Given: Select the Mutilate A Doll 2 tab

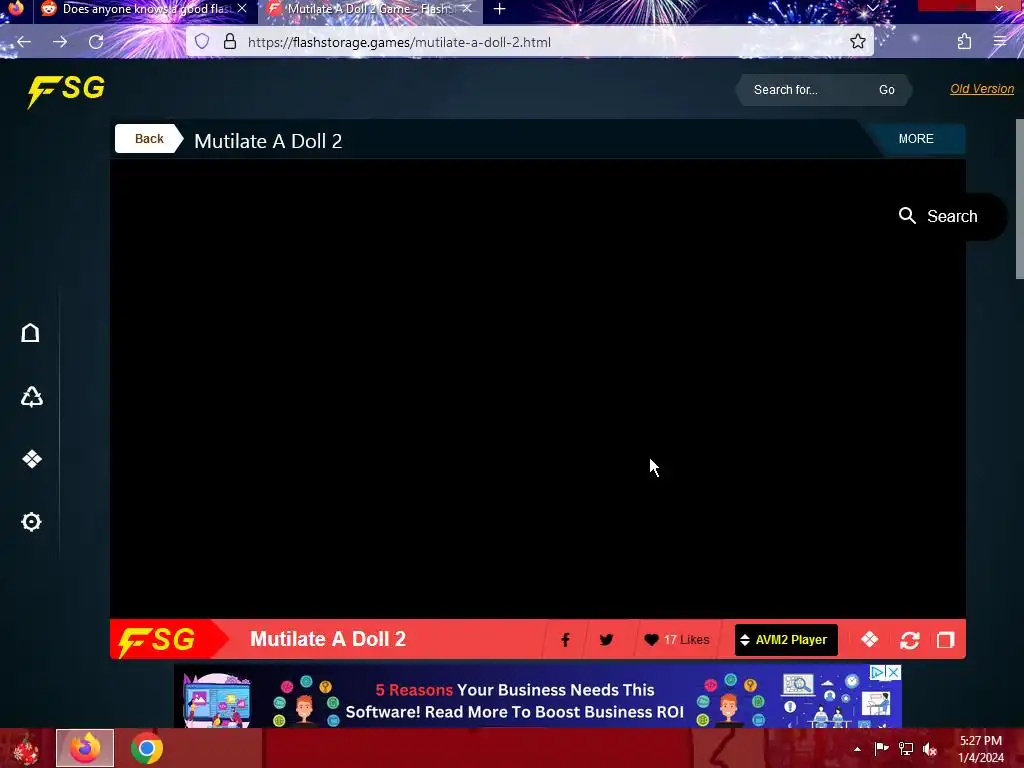Looking at the screenshot, I should click(x=371, y=9).
